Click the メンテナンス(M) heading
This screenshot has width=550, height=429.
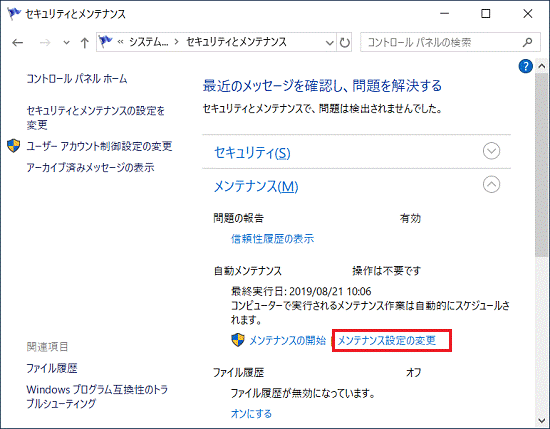click(x=256, y=186)
